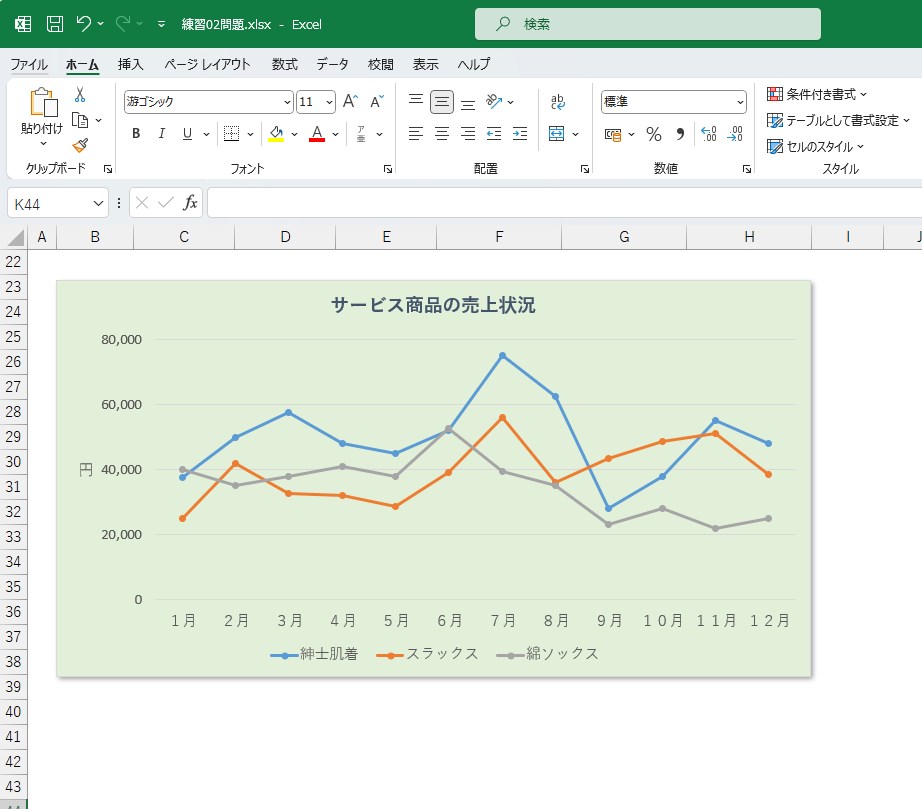Switch to the 数式 ribbon tab
This screenshot has width=922, height=809.
(285, 64)
